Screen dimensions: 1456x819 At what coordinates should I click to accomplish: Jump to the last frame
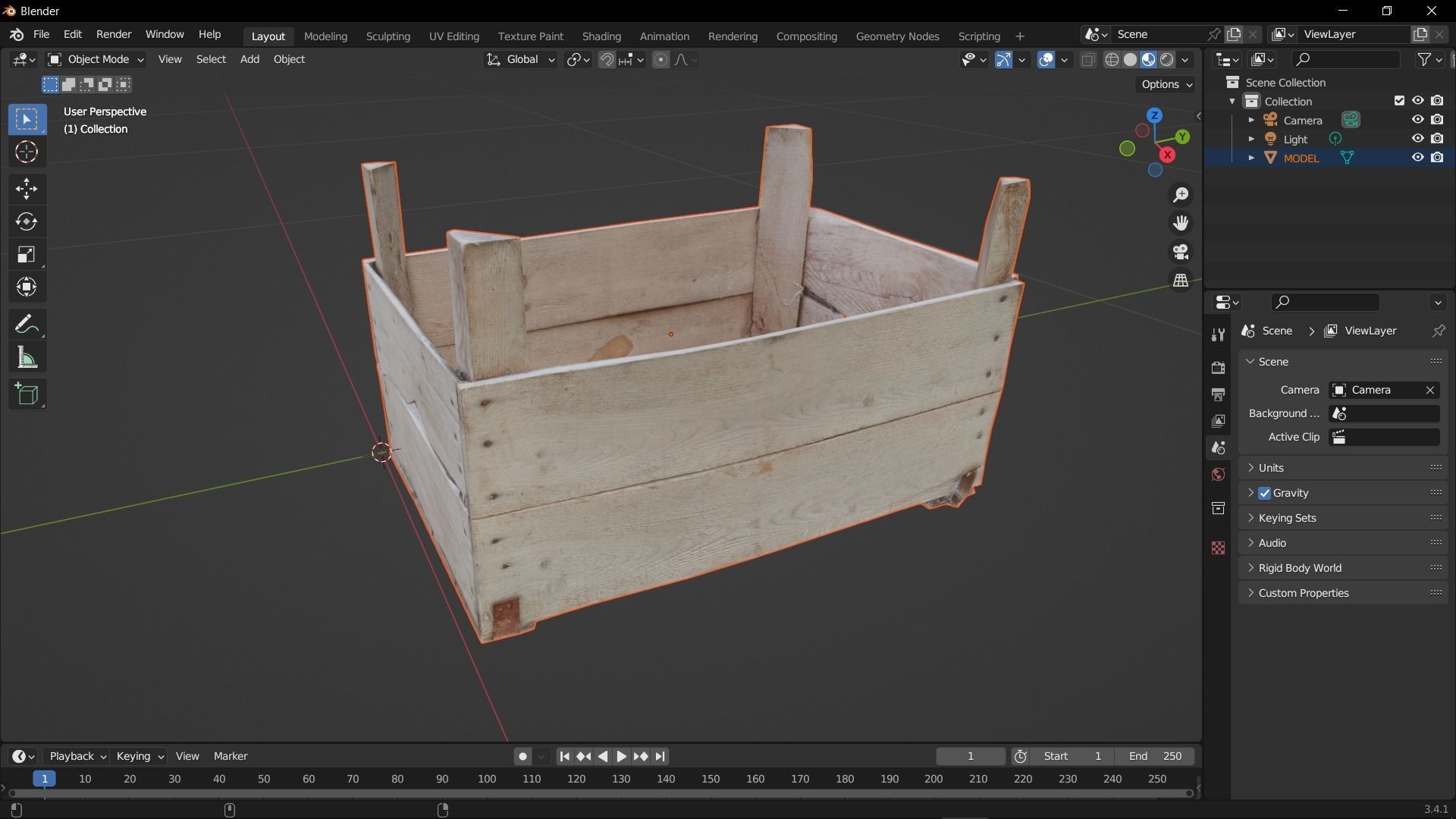(660, 756)
